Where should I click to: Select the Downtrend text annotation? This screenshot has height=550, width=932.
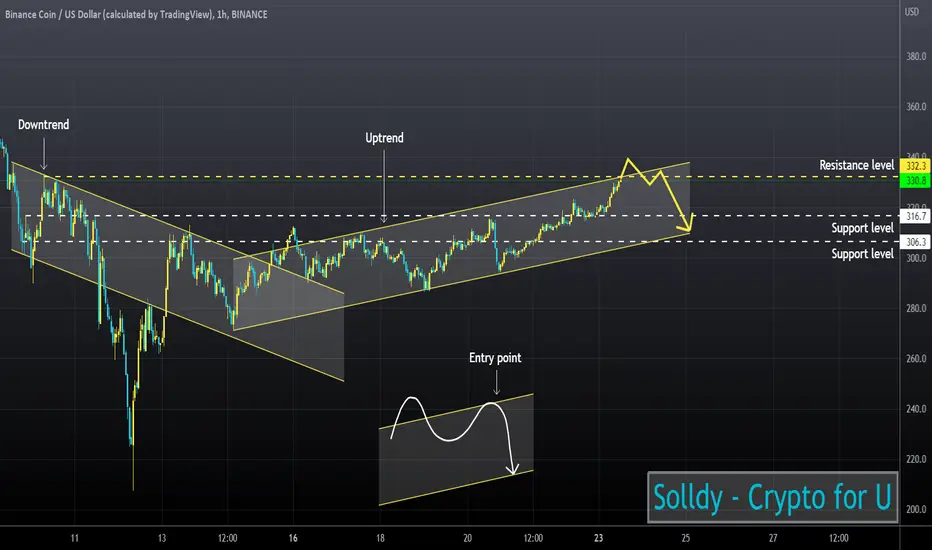pos(43,125)
